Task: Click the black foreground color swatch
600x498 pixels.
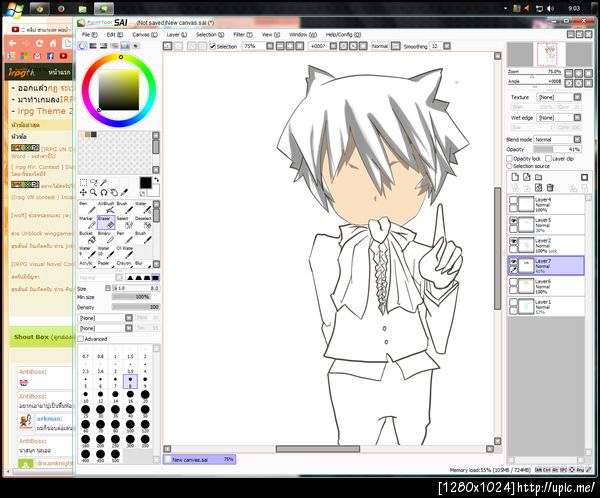Action: tap(145, 183)
